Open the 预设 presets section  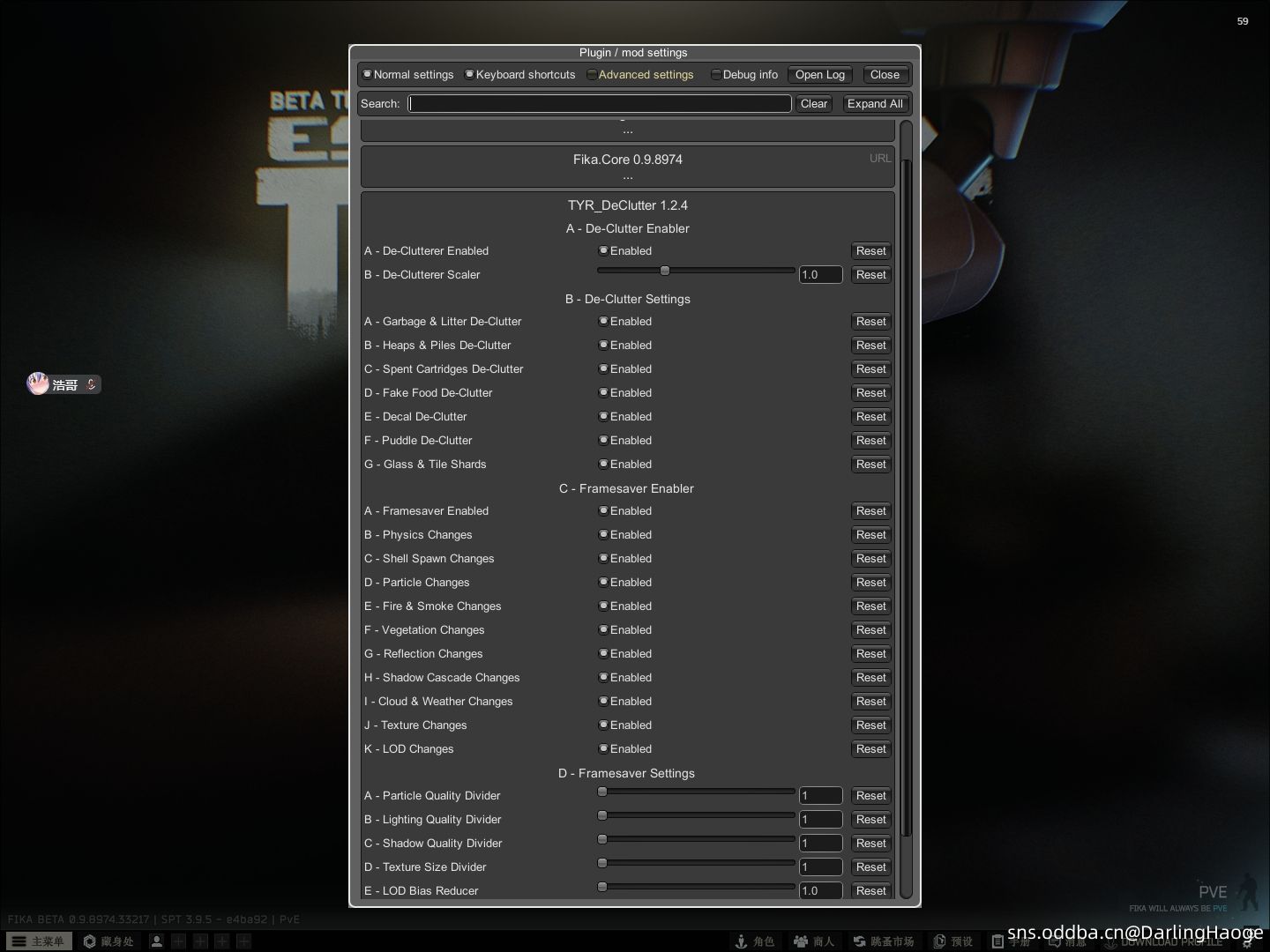pos(953,941)
